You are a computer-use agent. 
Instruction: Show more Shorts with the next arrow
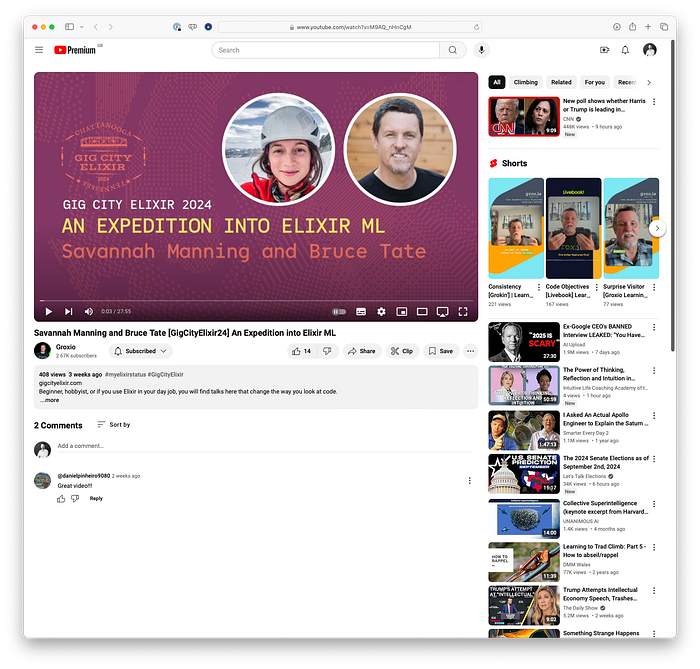click(657, 229)
